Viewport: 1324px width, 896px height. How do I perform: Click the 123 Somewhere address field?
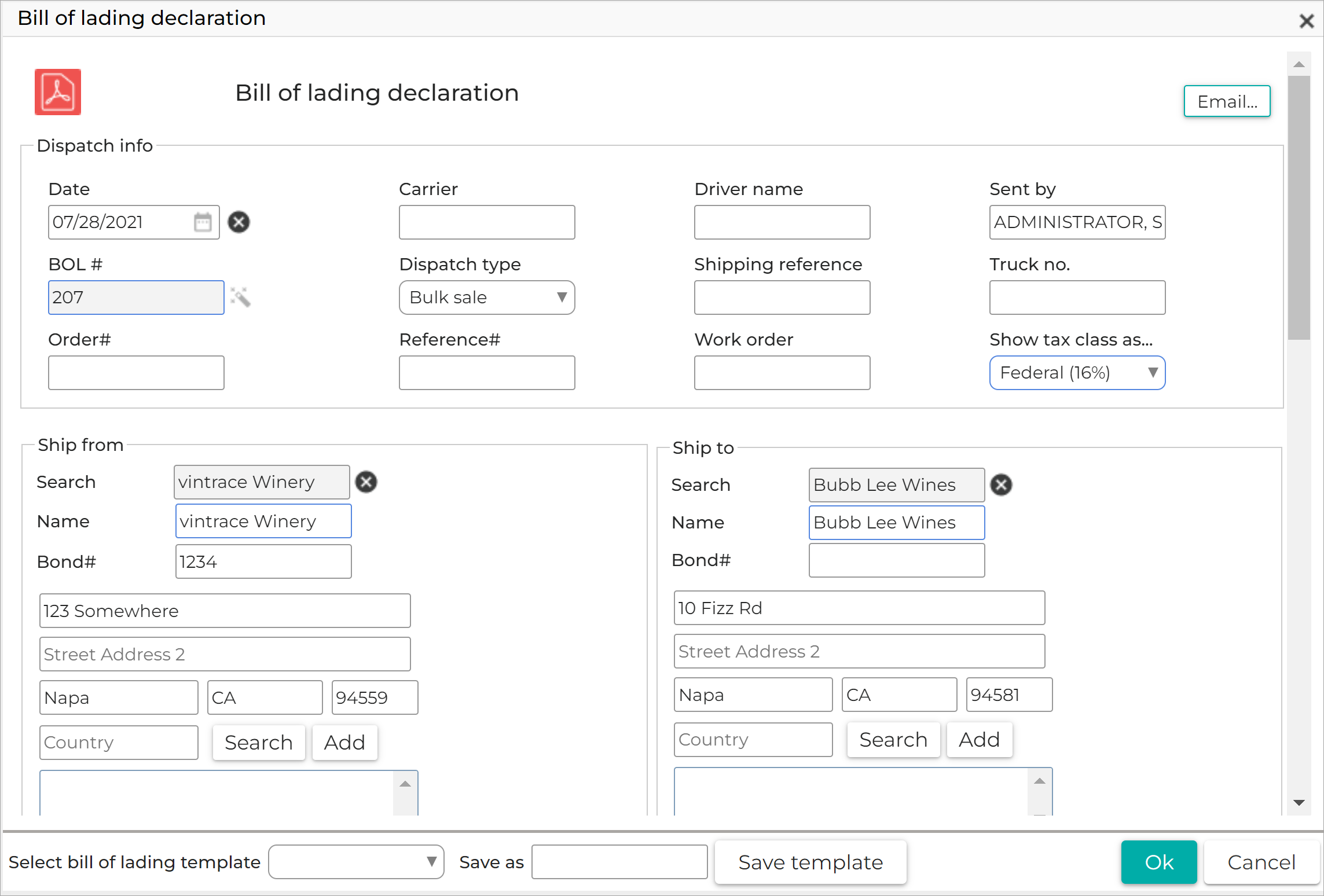[225, 611]
